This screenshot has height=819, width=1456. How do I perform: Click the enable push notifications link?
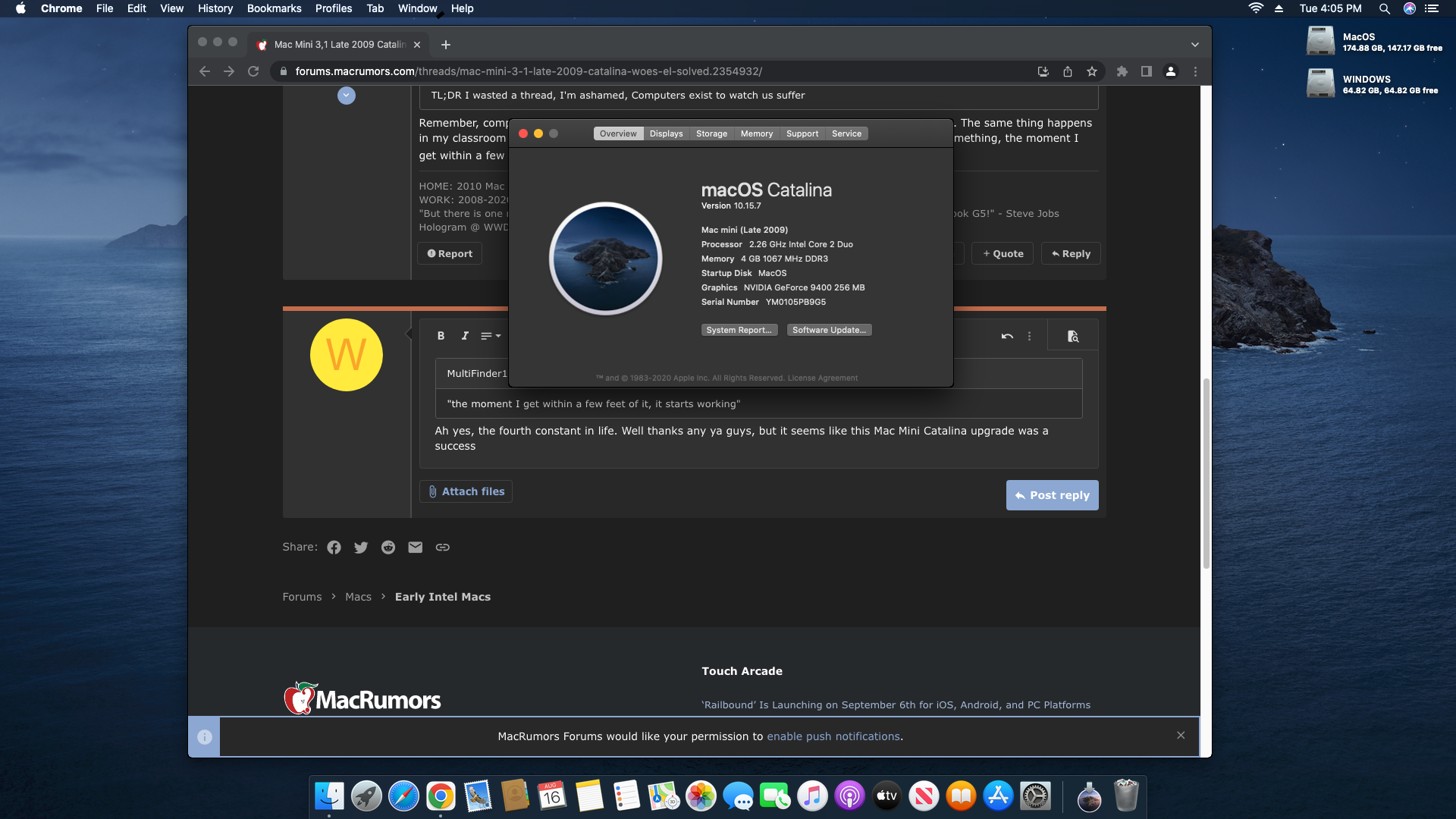pos(833,736)
